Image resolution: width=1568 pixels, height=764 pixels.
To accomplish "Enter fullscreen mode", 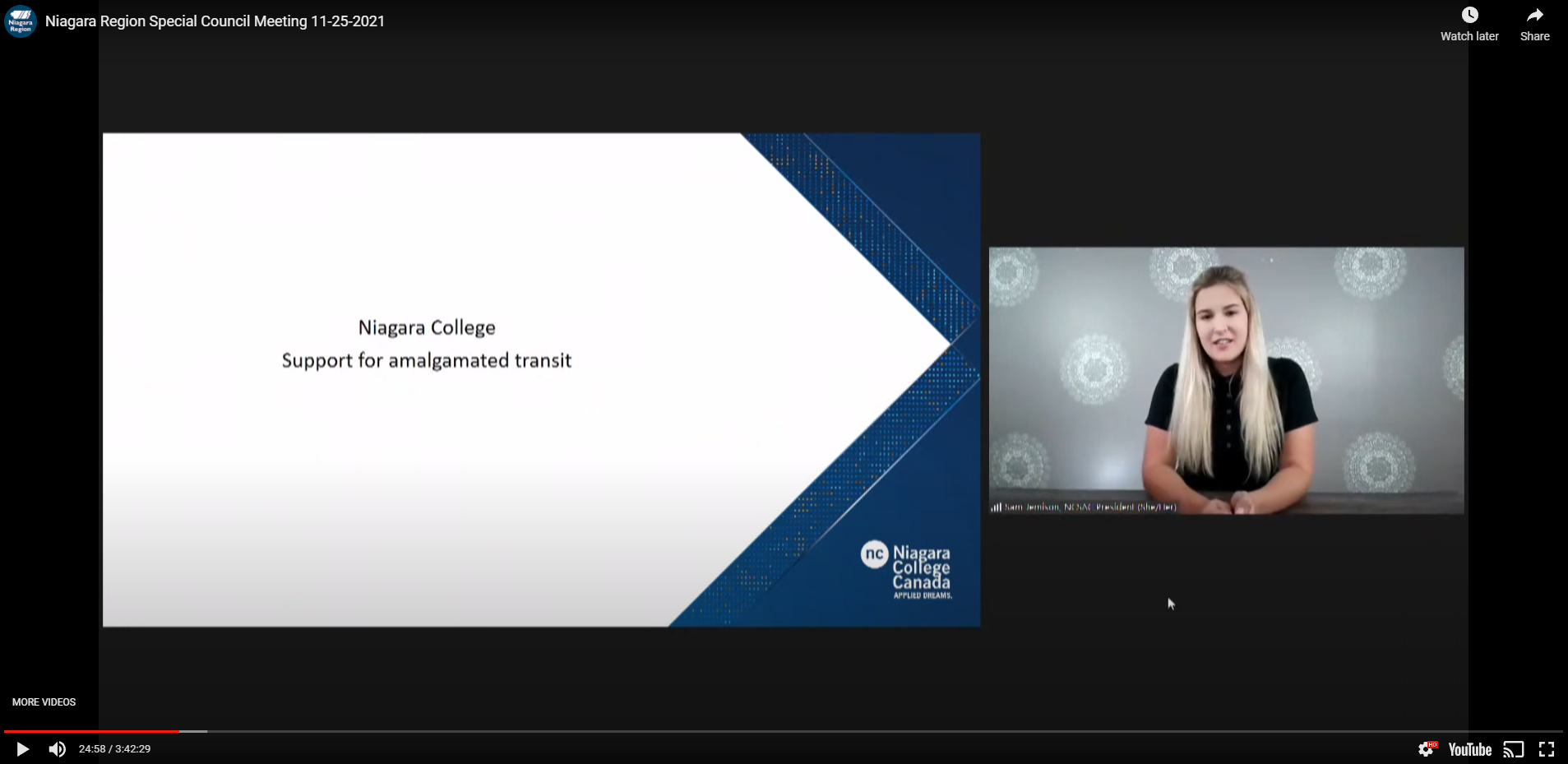I will tap(1547, 749).
